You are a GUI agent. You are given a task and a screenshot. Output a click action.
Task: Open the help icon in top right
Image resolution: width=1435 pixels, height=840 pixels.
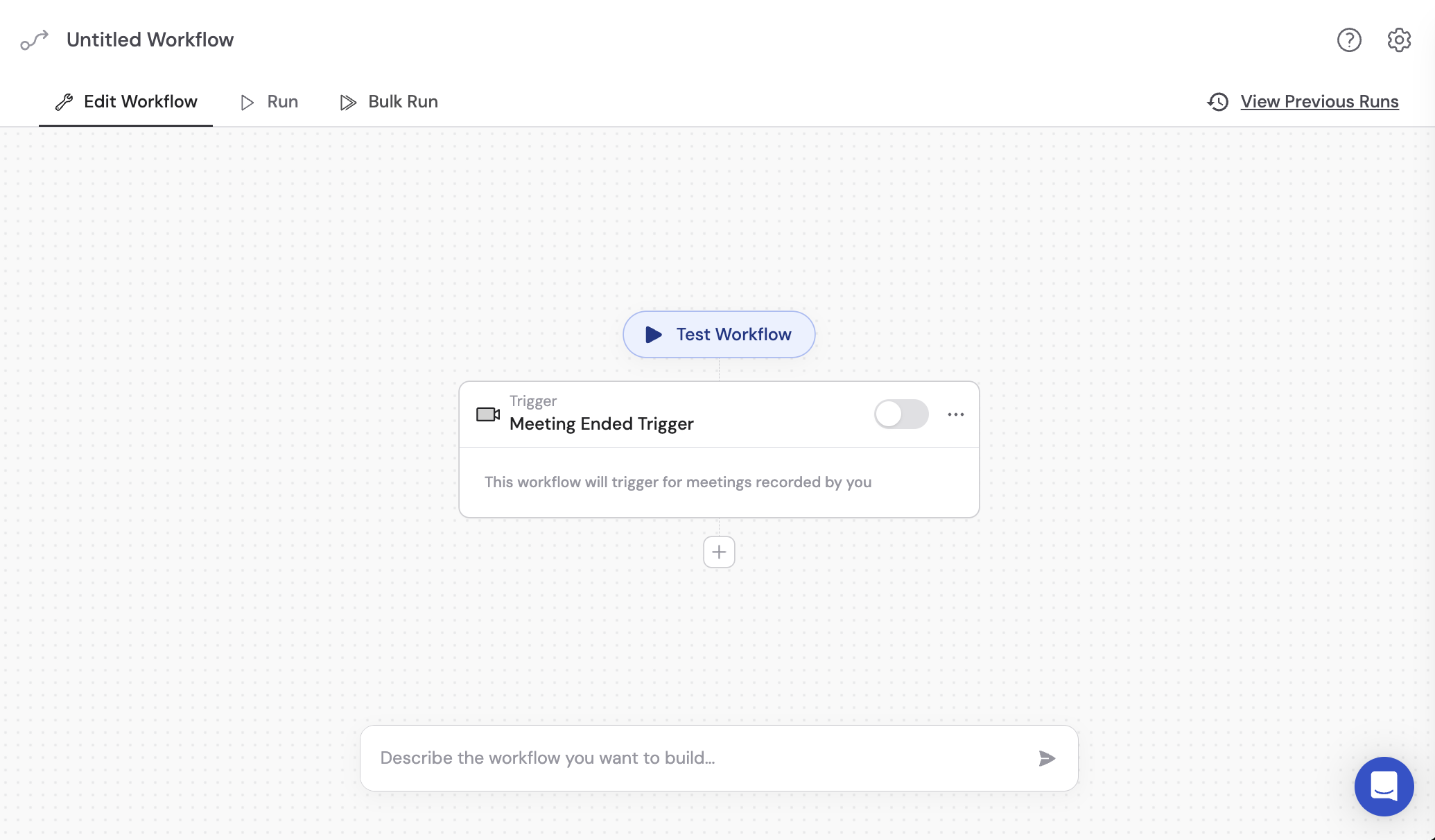point(1349,40)
